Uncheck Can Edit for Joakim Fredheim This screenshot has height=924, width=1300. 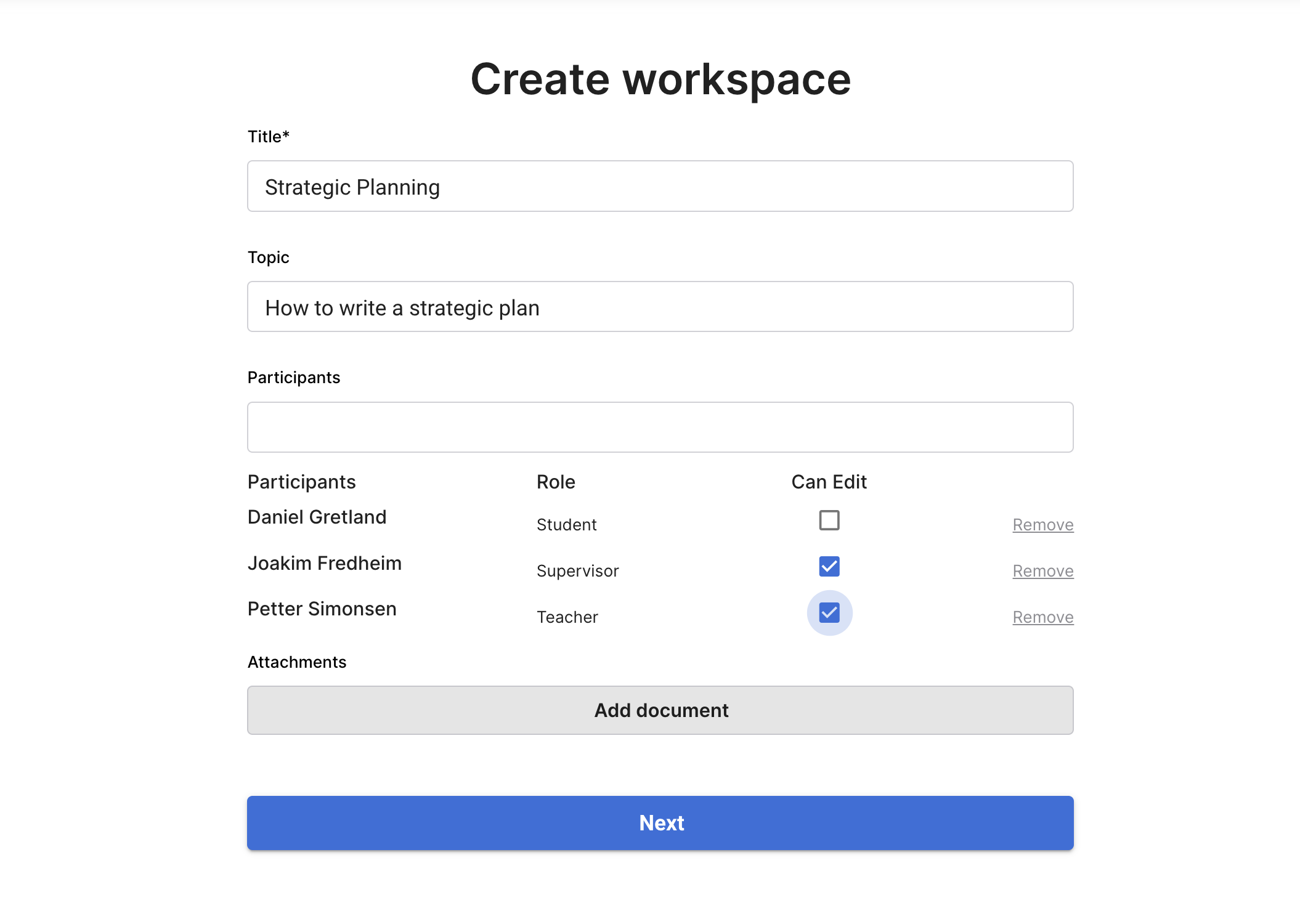(829, 567)
